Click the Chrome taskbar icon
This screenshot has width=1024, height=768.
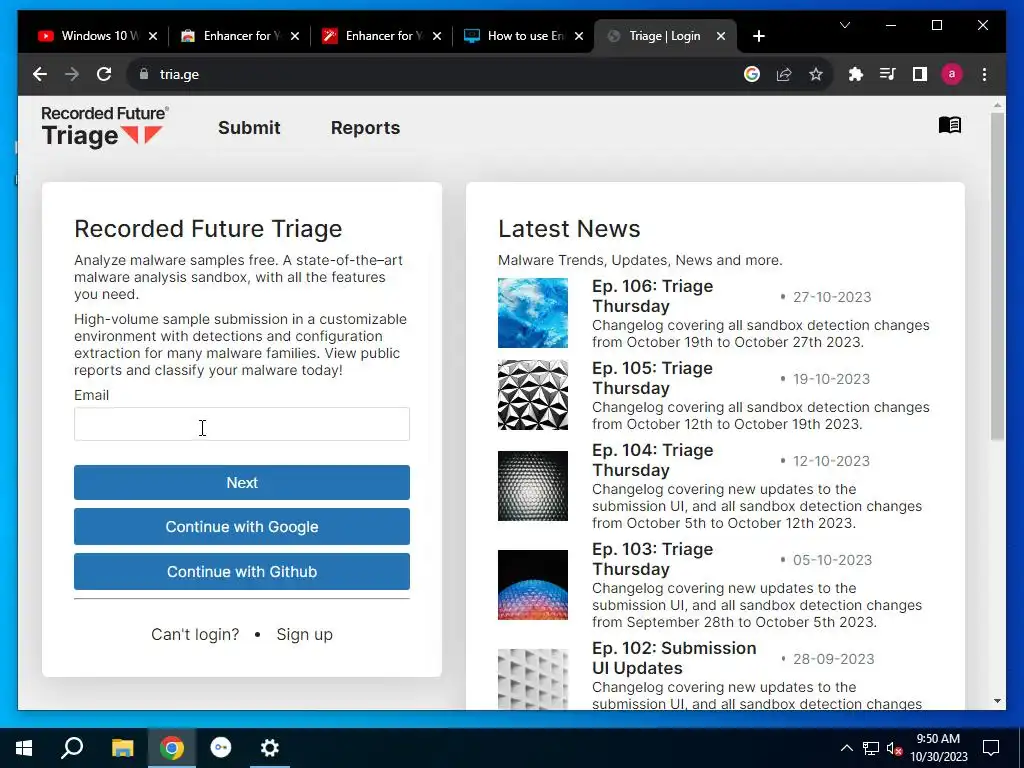point(172,748)
